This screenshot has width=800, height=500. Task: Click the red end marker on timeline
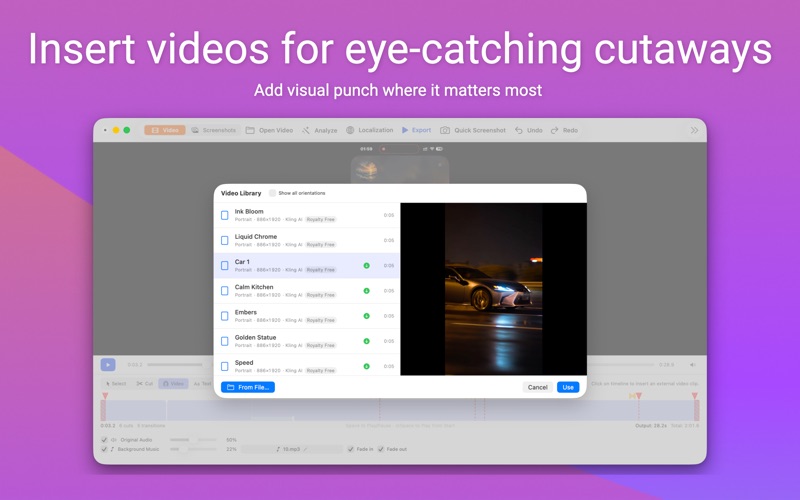pos(694,396)
